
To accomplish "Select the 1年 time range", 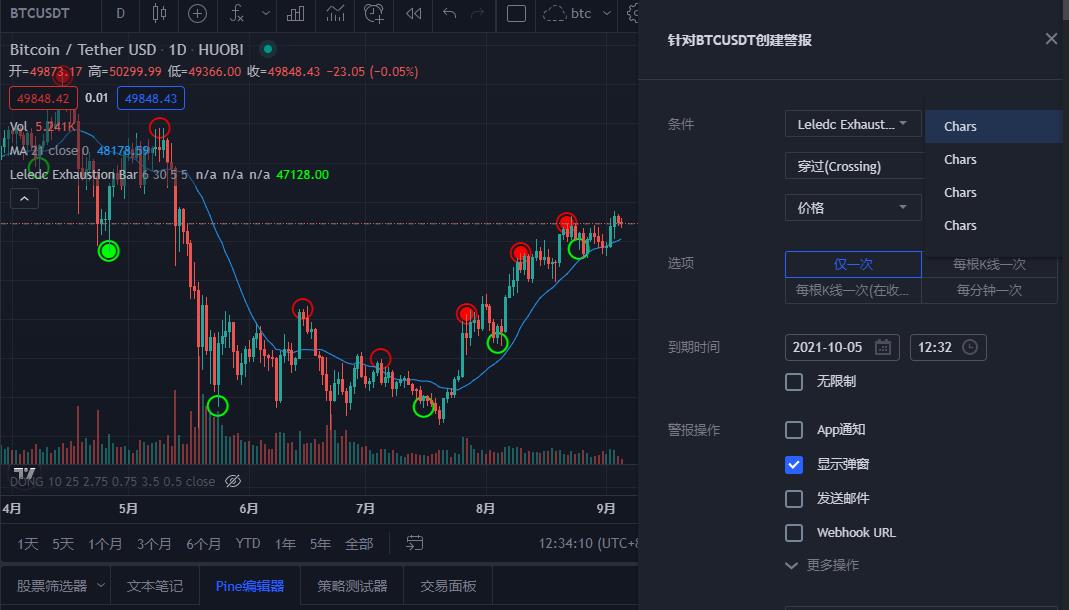I will pyautogui.click(x=285, y=544).
